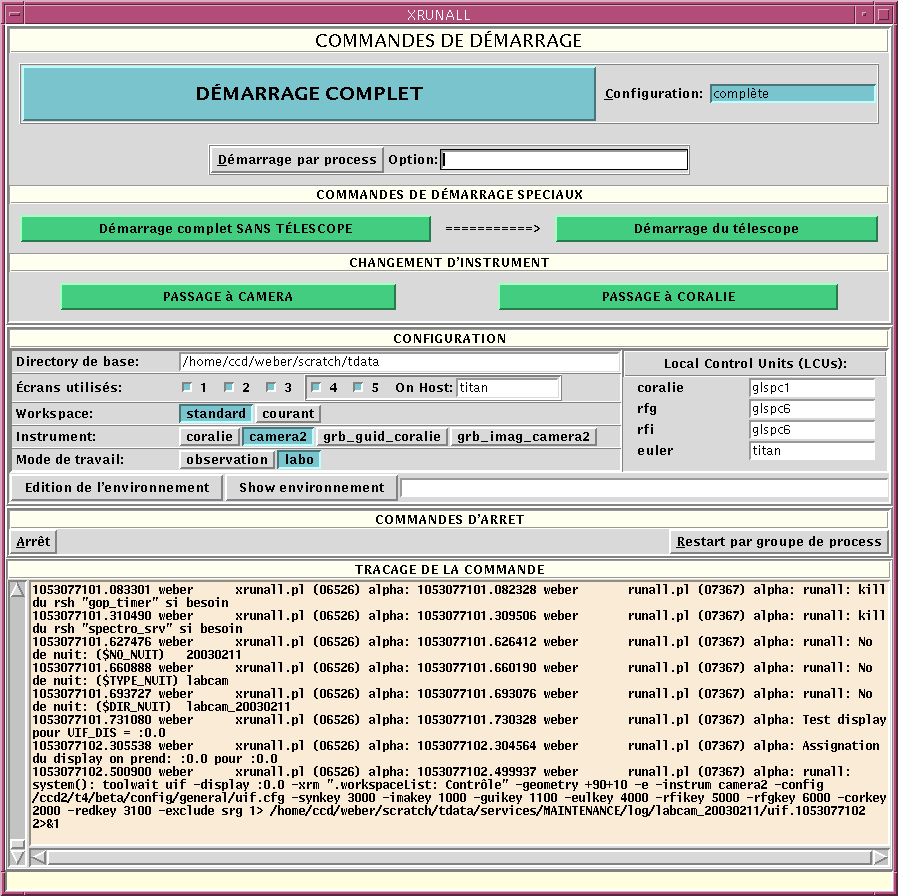Click Démarrage complet SANS TÉLESCOPE
This screenshot has width=898, height=896.
click(x=225, y=229)
